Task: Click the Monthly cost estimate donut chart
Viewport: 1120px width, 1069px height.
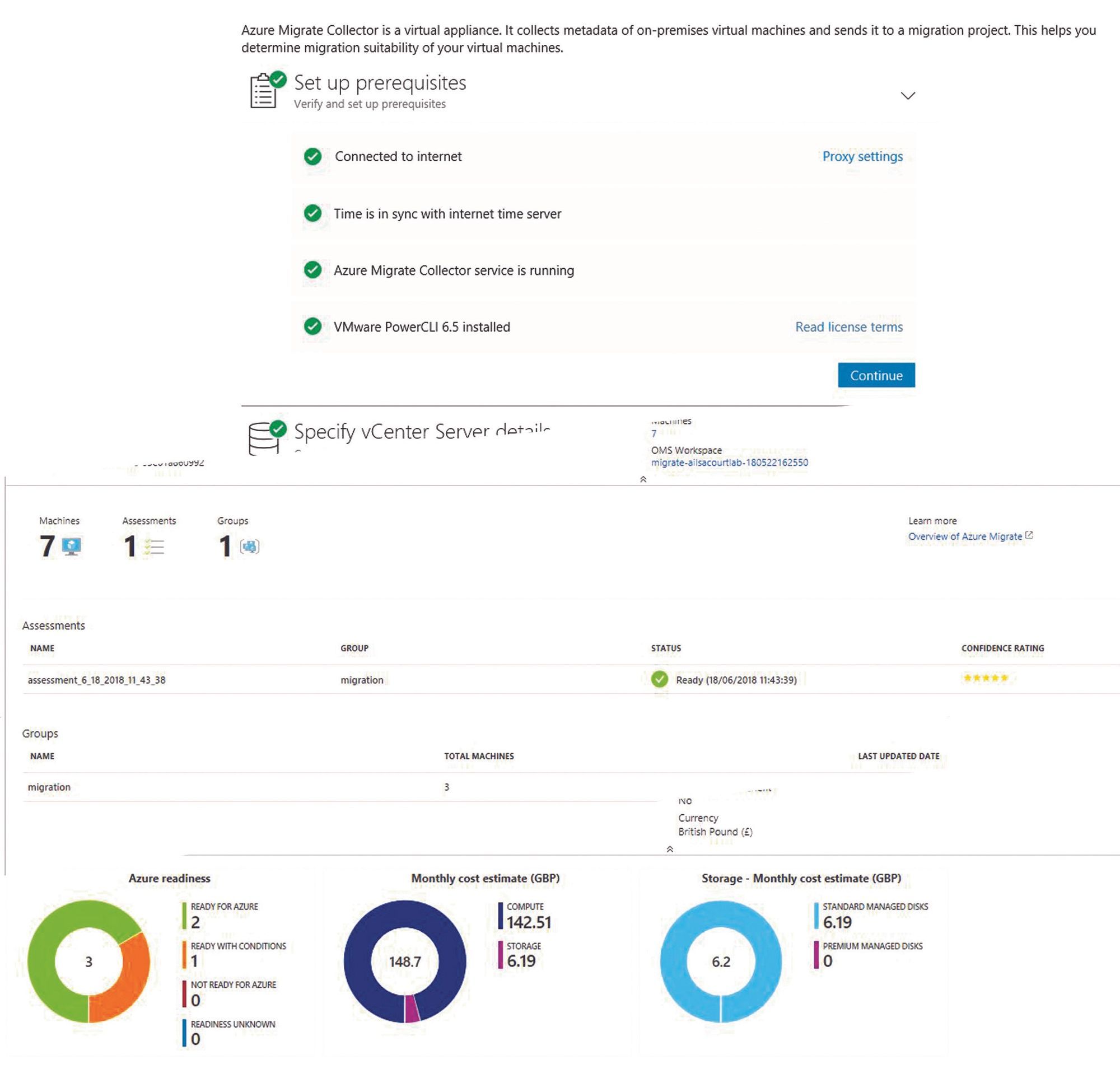Action: tap(405, 962)
